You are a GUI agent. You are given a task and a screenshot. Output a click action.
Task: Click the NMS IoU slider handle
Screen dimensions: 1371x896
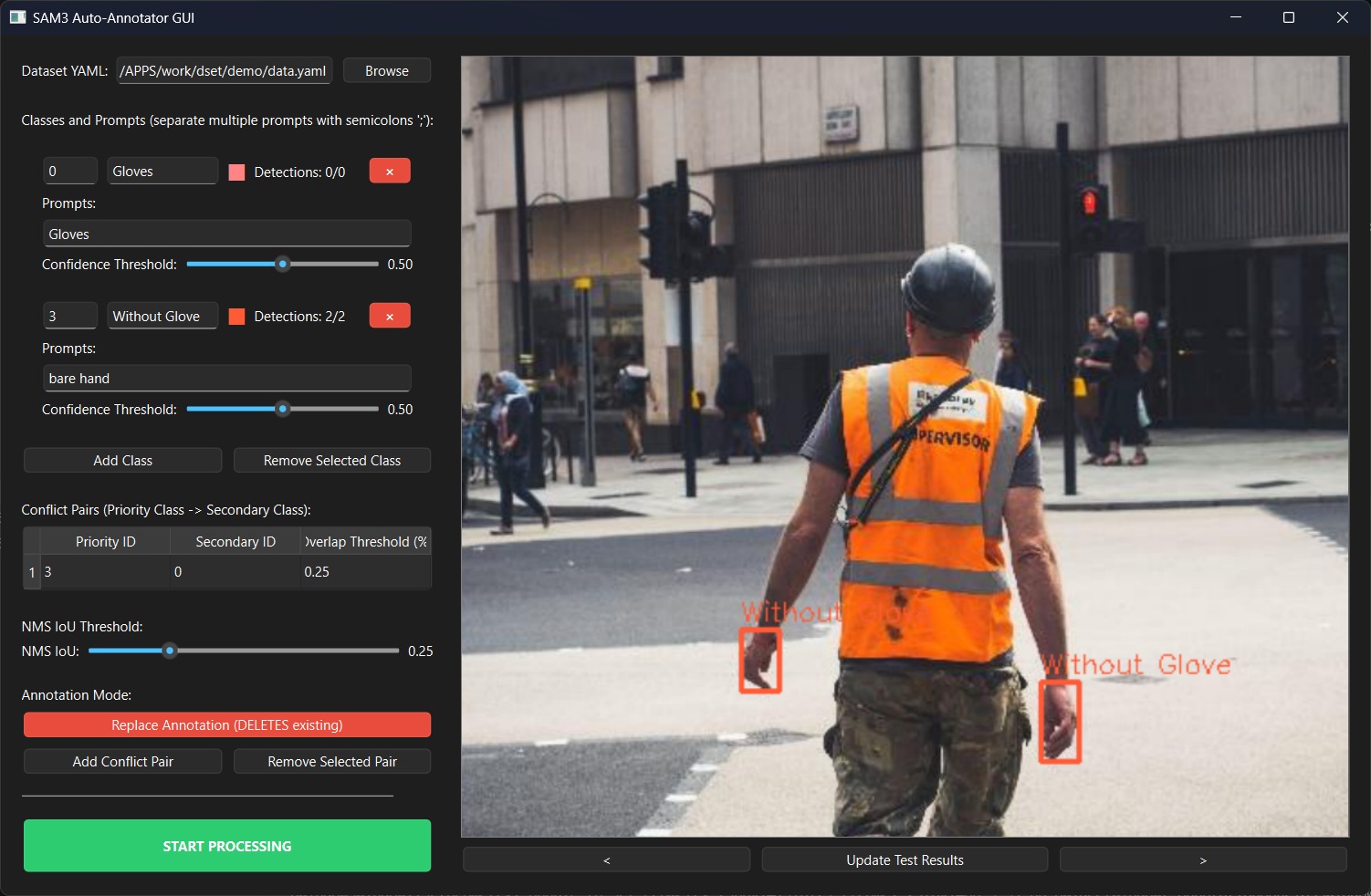point(170,651)
